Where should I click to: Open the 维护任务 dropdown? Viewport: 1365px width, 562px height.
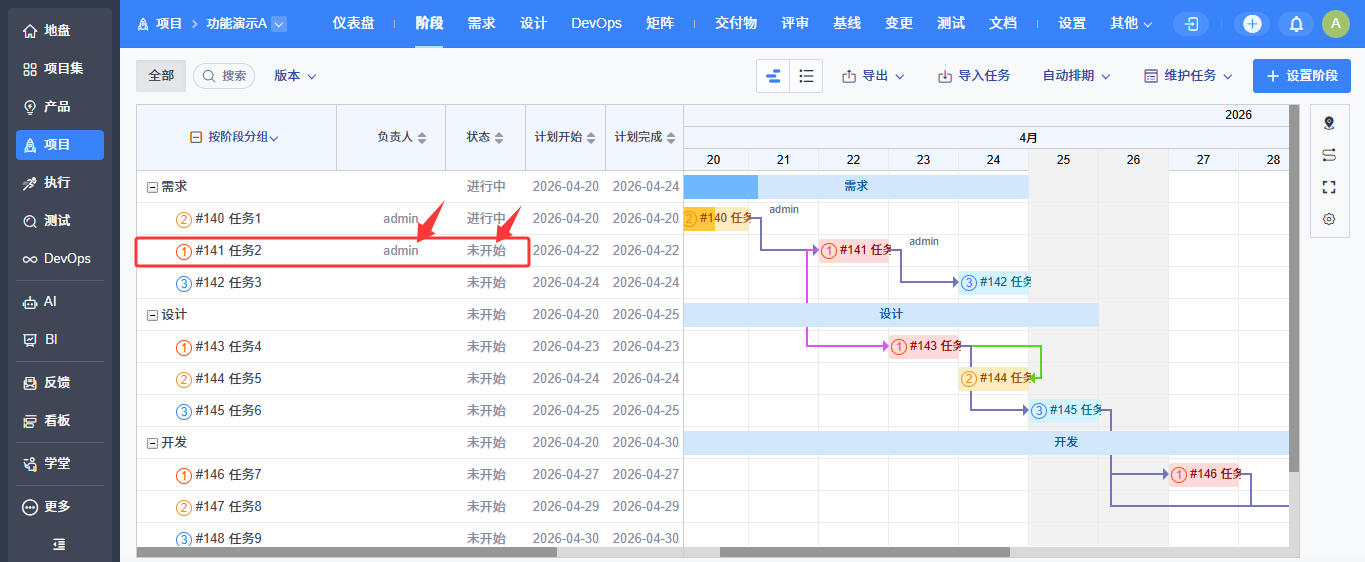[x=1188, y=76]
